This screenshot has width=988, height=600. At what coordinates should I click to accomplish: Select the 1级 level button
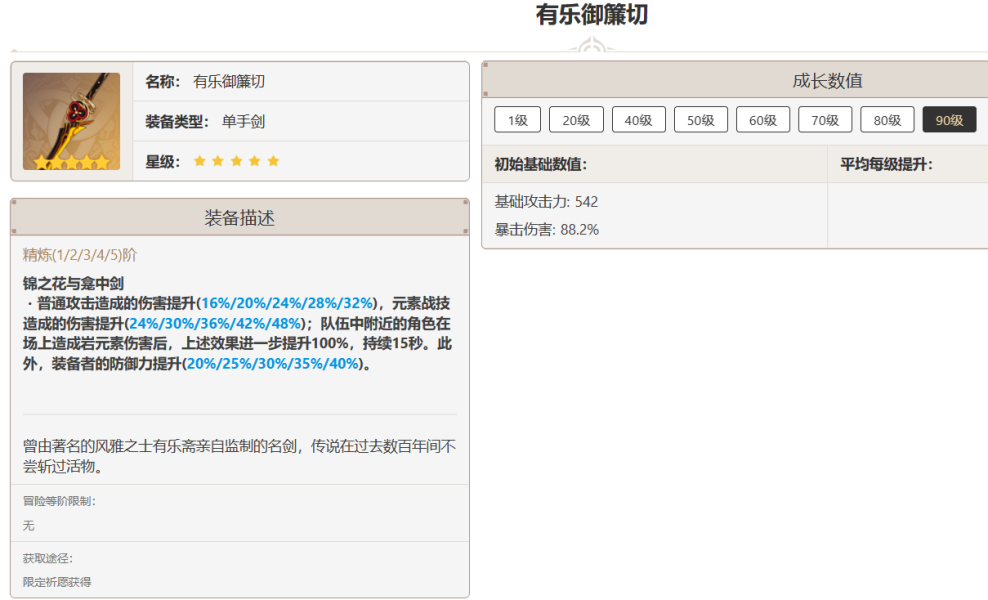517,120
